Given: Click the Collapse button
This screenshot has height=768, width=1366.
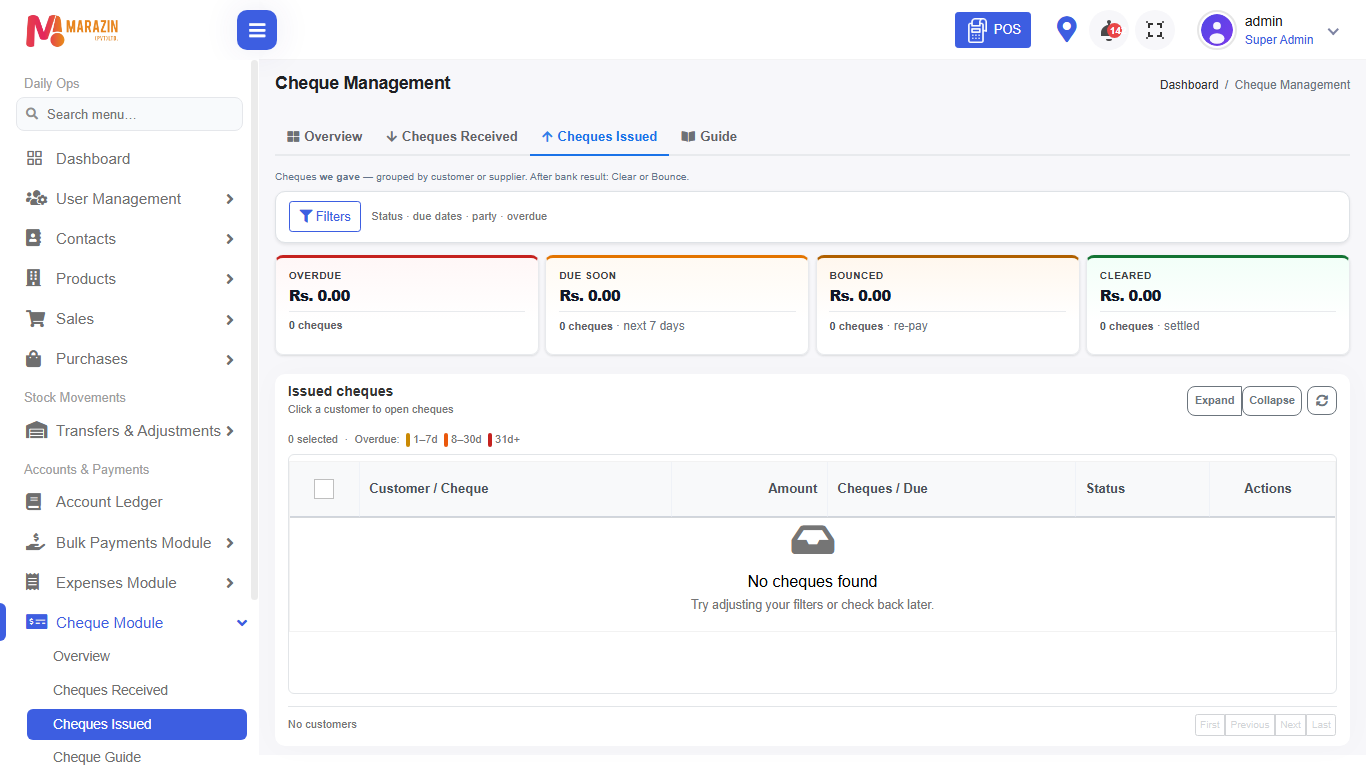Looking at the screenshot, I should pos(1272,400).
